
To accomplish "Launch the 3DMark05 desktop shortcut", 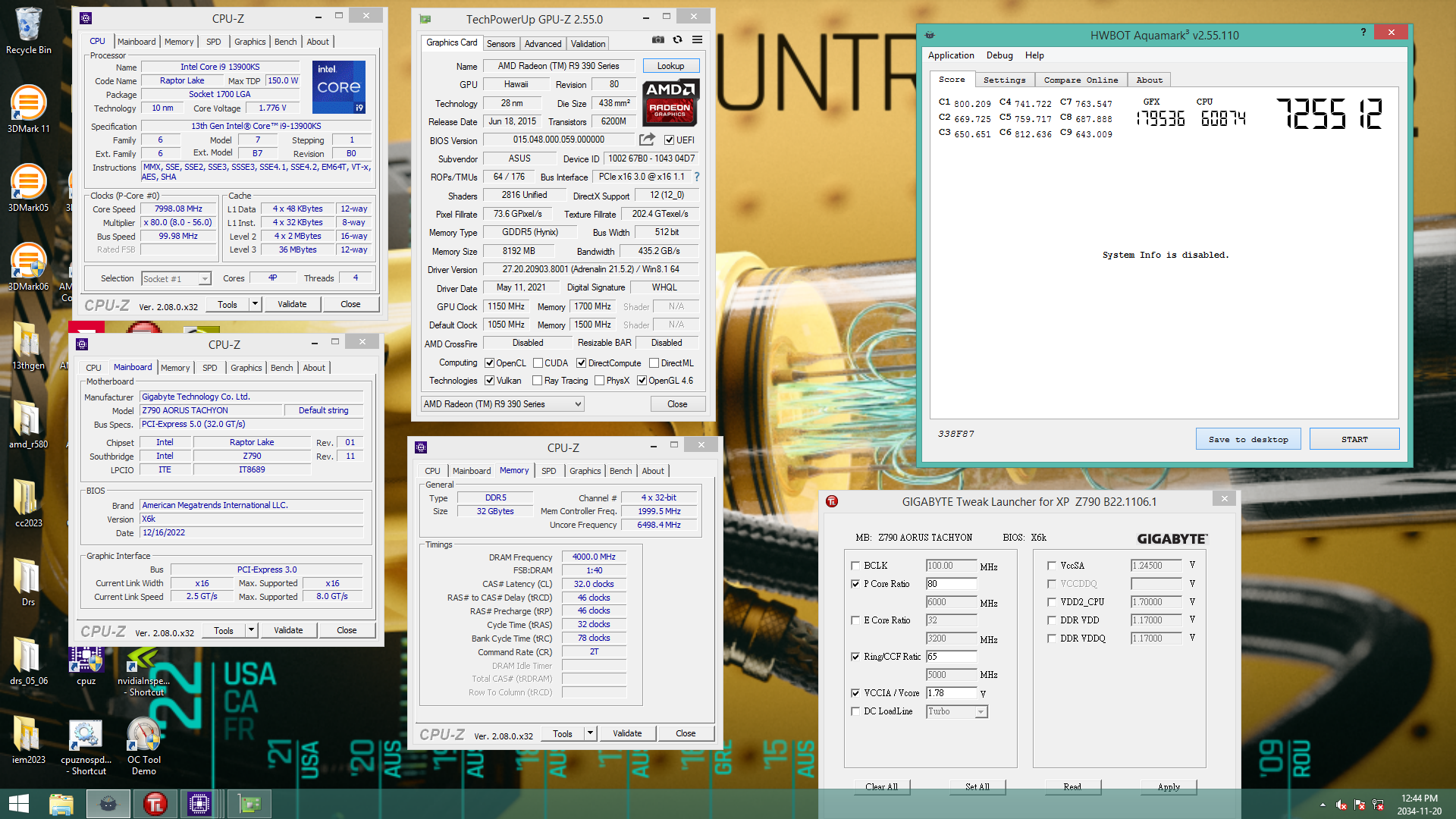I will click(28, 188).
